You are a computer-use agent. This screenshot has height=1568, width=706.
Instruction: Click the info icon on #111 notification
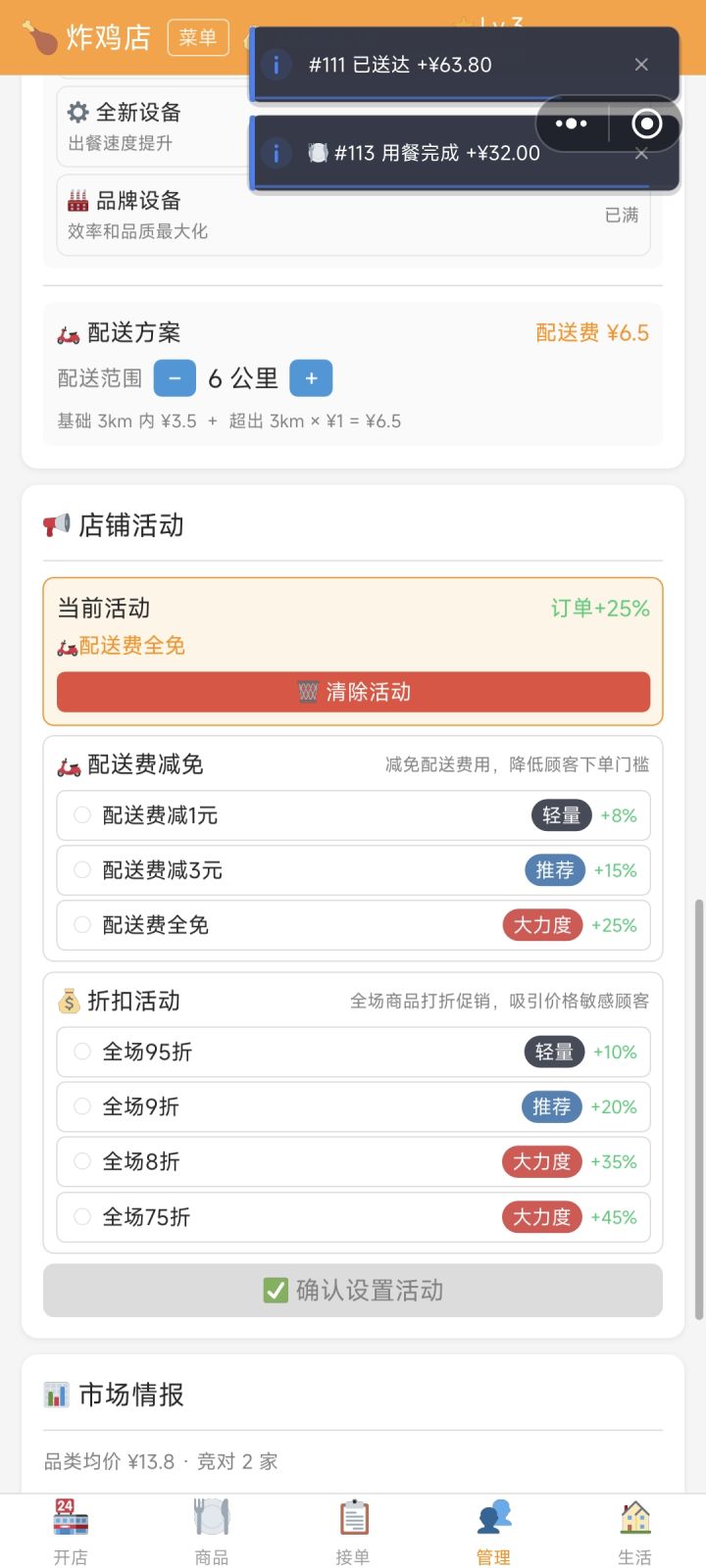tap(277, 65)
